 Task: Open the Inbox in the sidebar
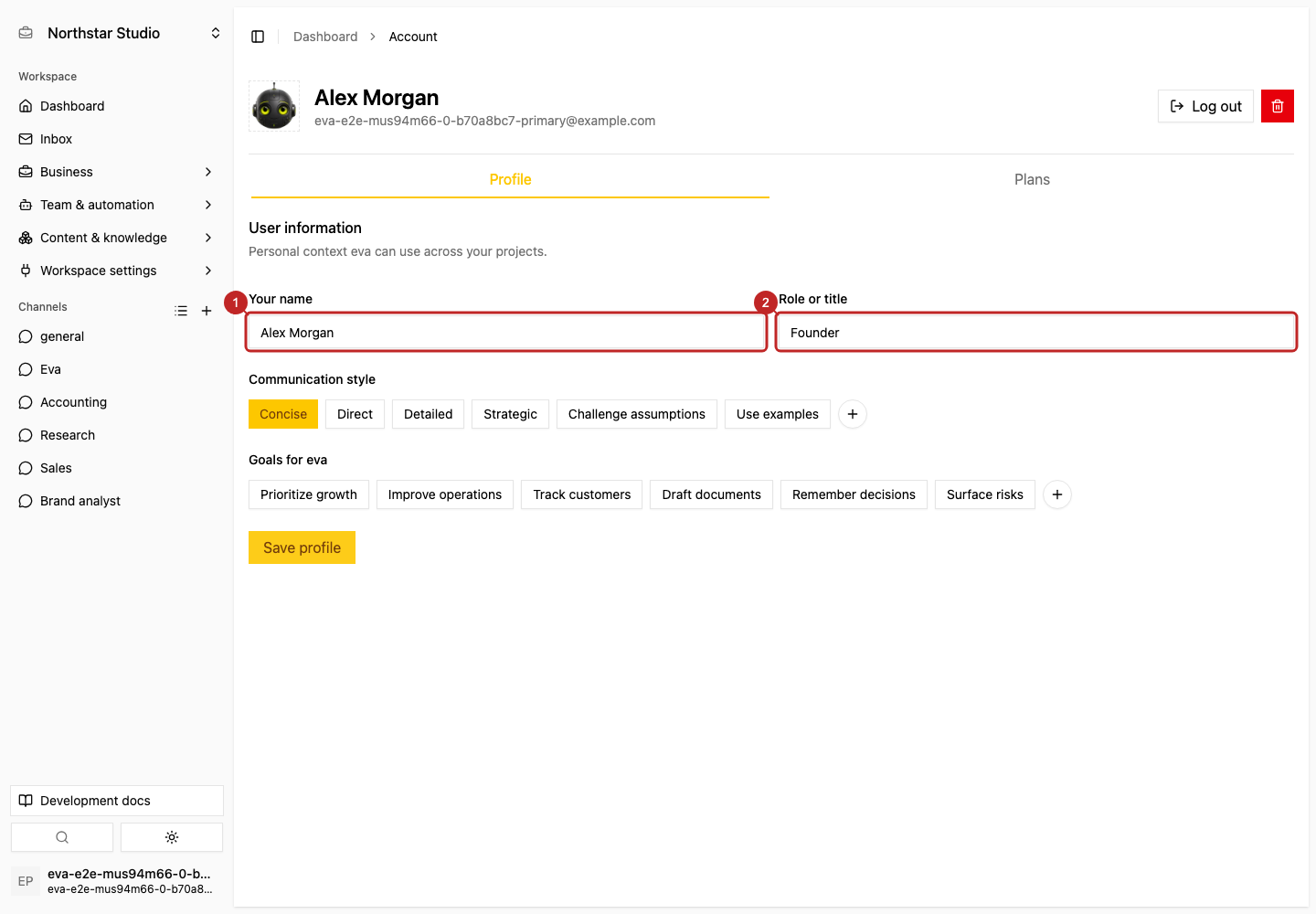tap(117, 139)
